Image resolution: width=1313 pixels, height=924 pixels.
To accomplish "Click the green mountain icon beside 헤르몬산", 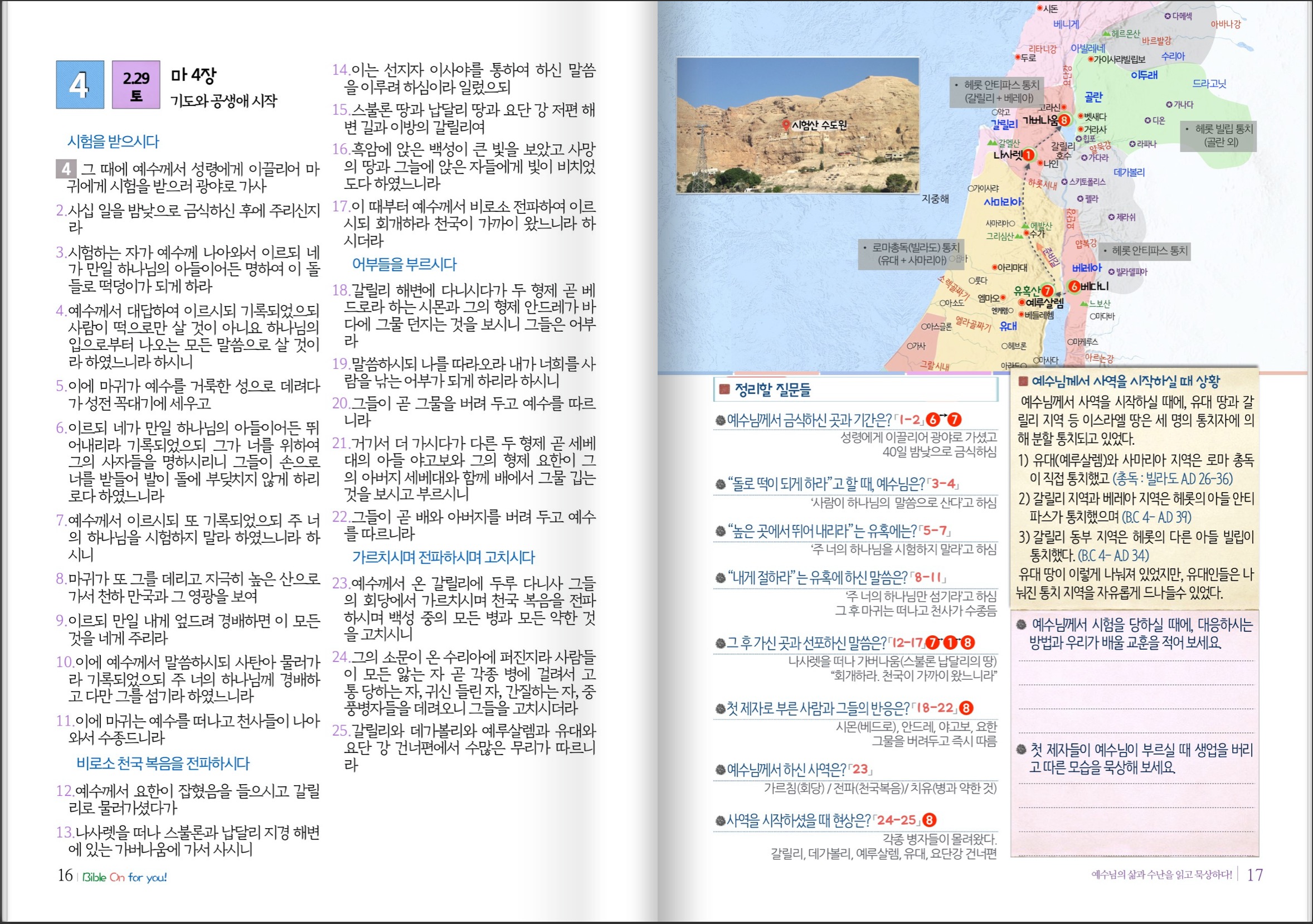I will tap(1106, 34).
